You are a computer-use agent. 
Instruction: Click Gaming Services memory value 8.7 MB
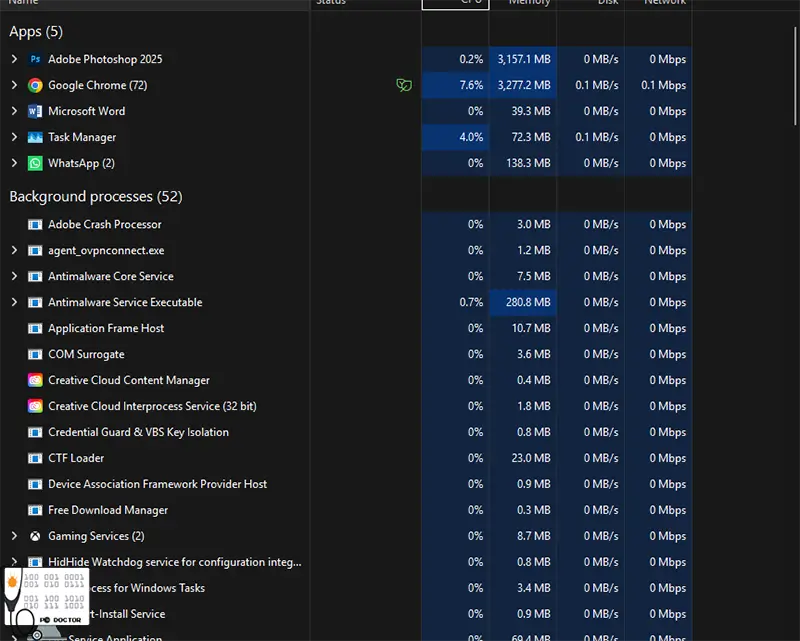click(534, 536)
